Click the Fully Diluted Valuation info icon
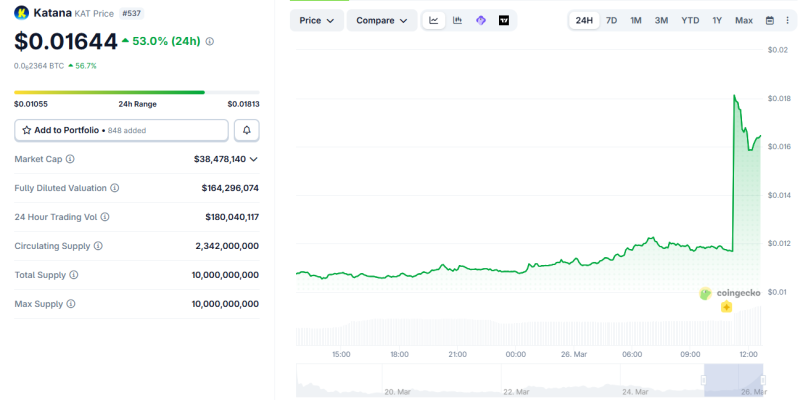 (x=115, y=188)
